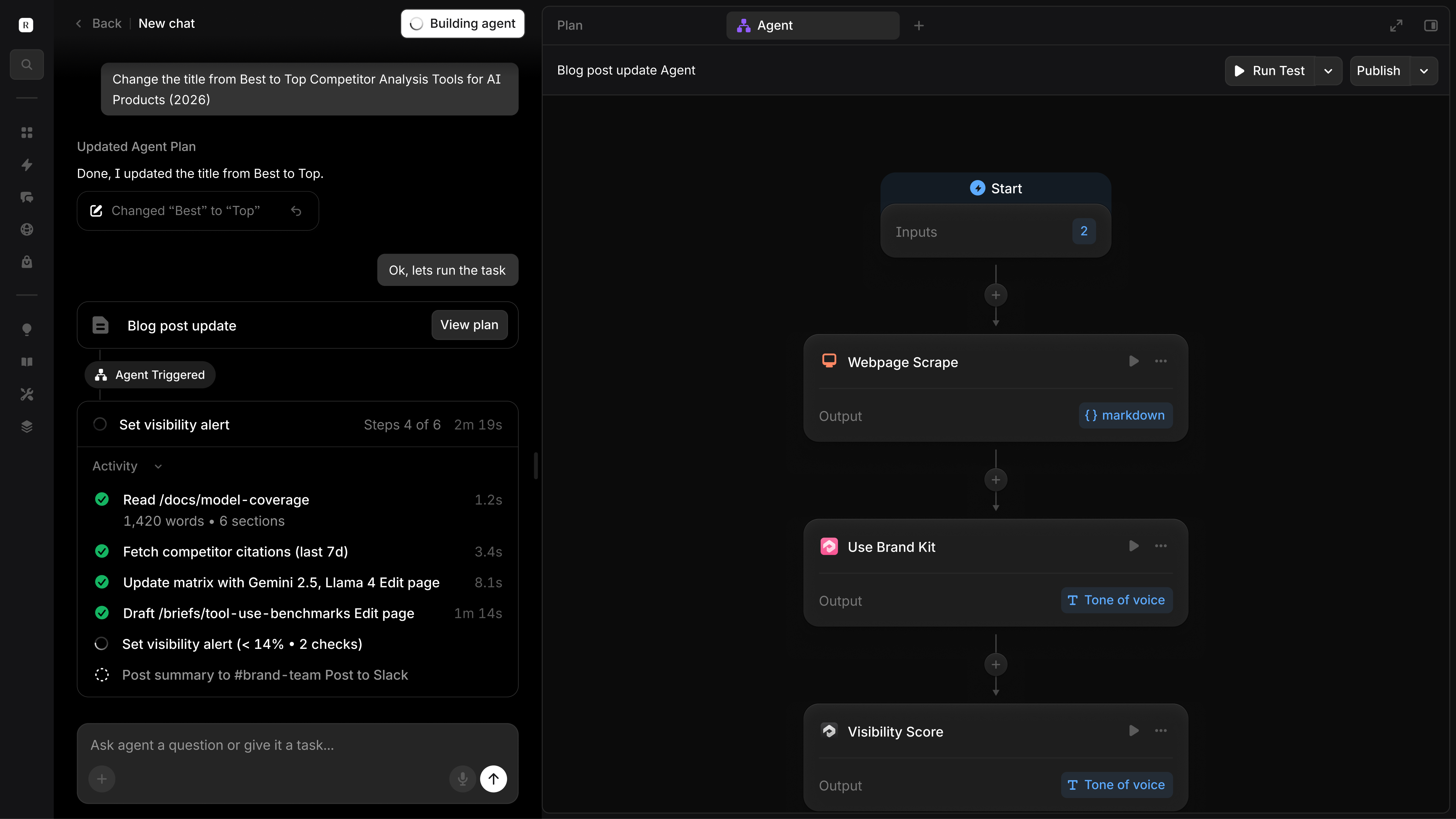The width and height of the screenshot is (1456, 819).
Task: Click the Run Test button
Action: 1270,71
